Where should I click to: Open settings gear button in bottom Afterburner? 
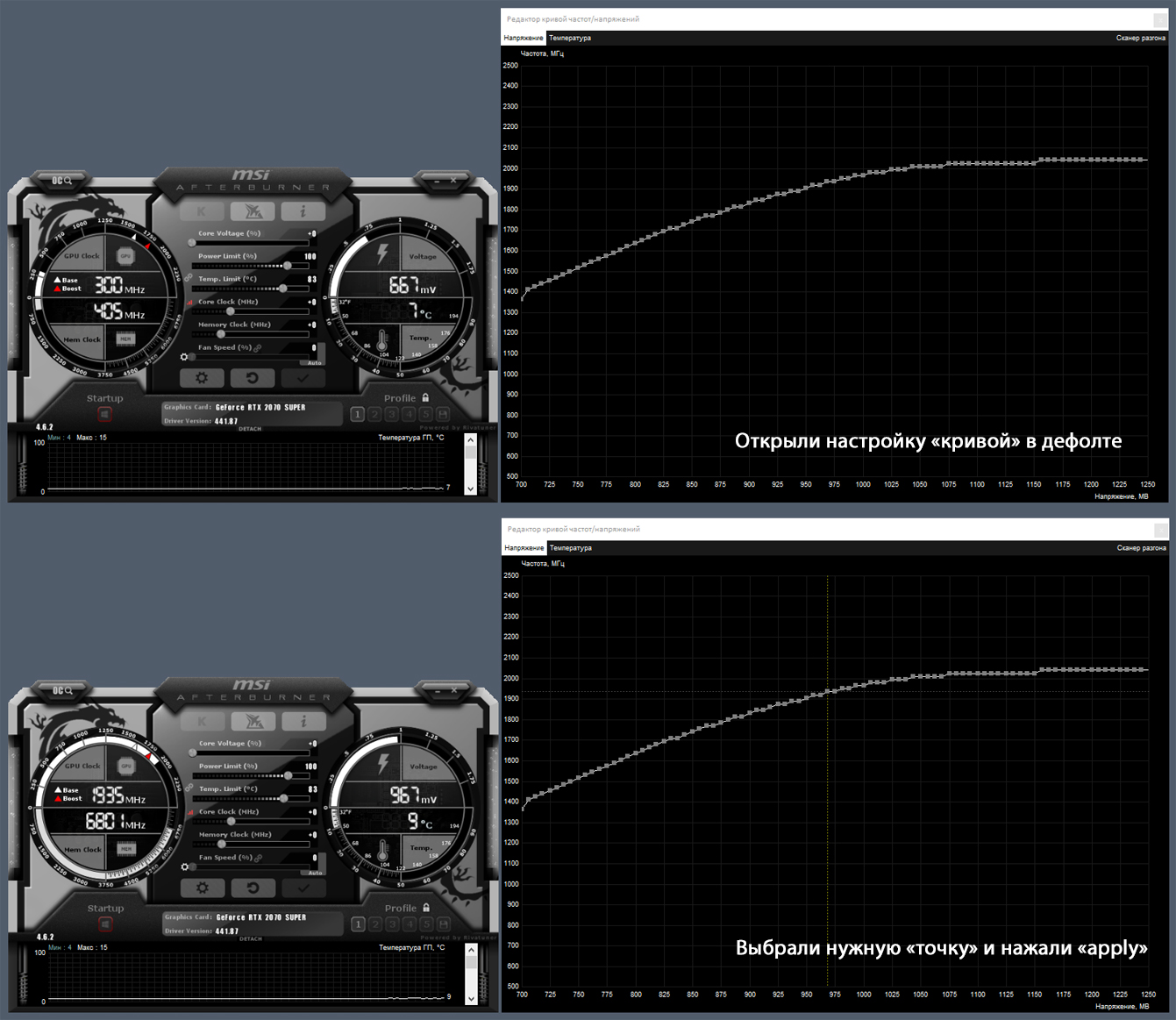(203, 888)
